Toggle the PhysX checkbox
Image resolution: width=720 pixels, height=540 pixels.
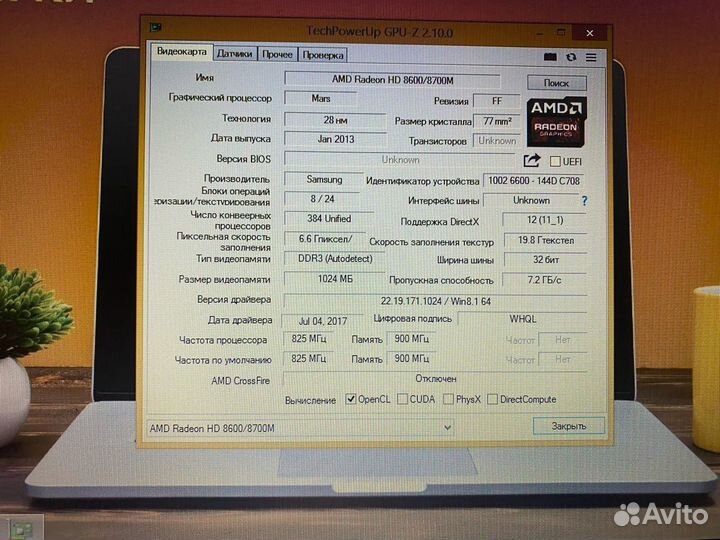tap(448, 399)
